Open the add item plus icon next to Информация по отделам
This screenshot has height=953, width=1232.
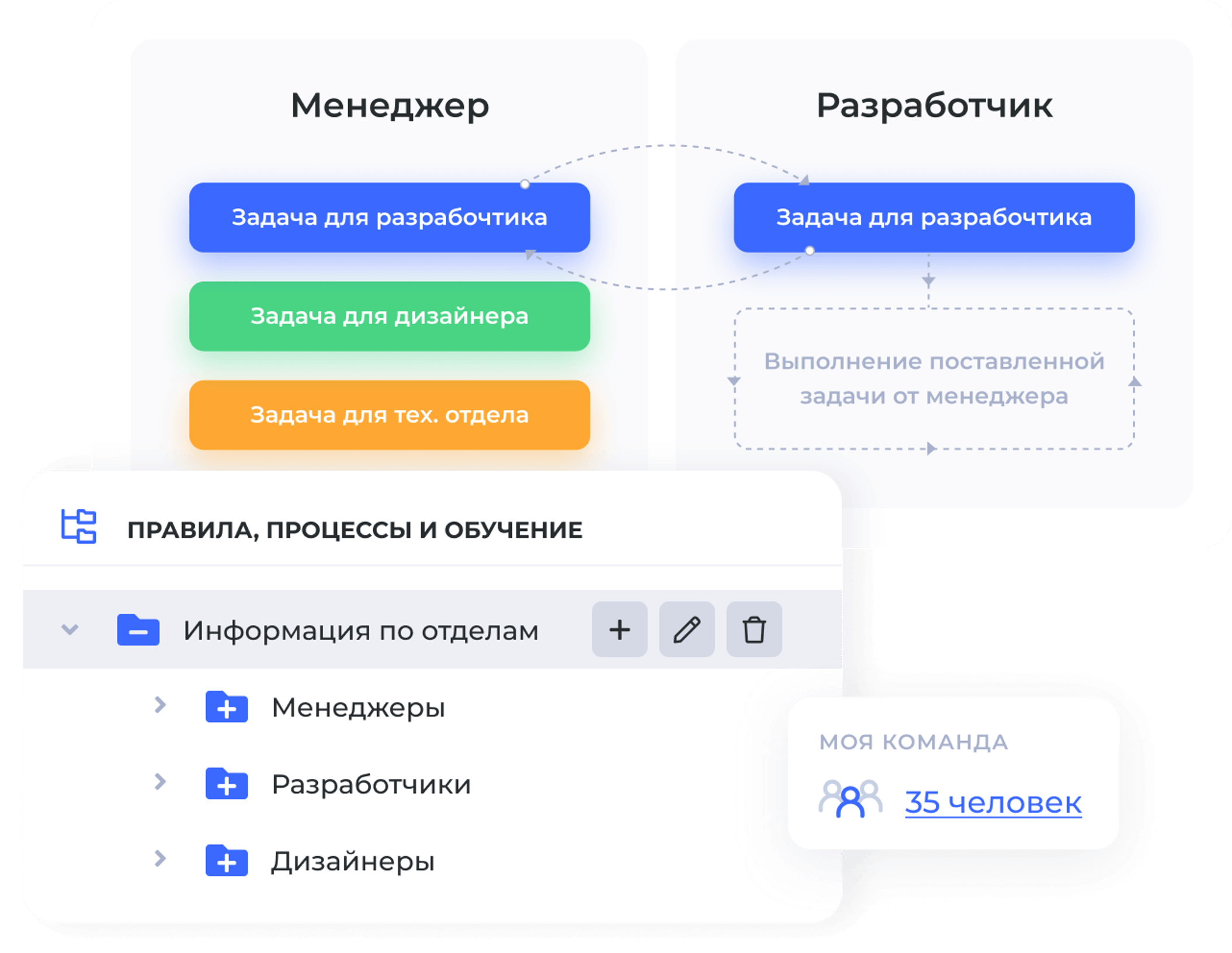pos(619,631)
